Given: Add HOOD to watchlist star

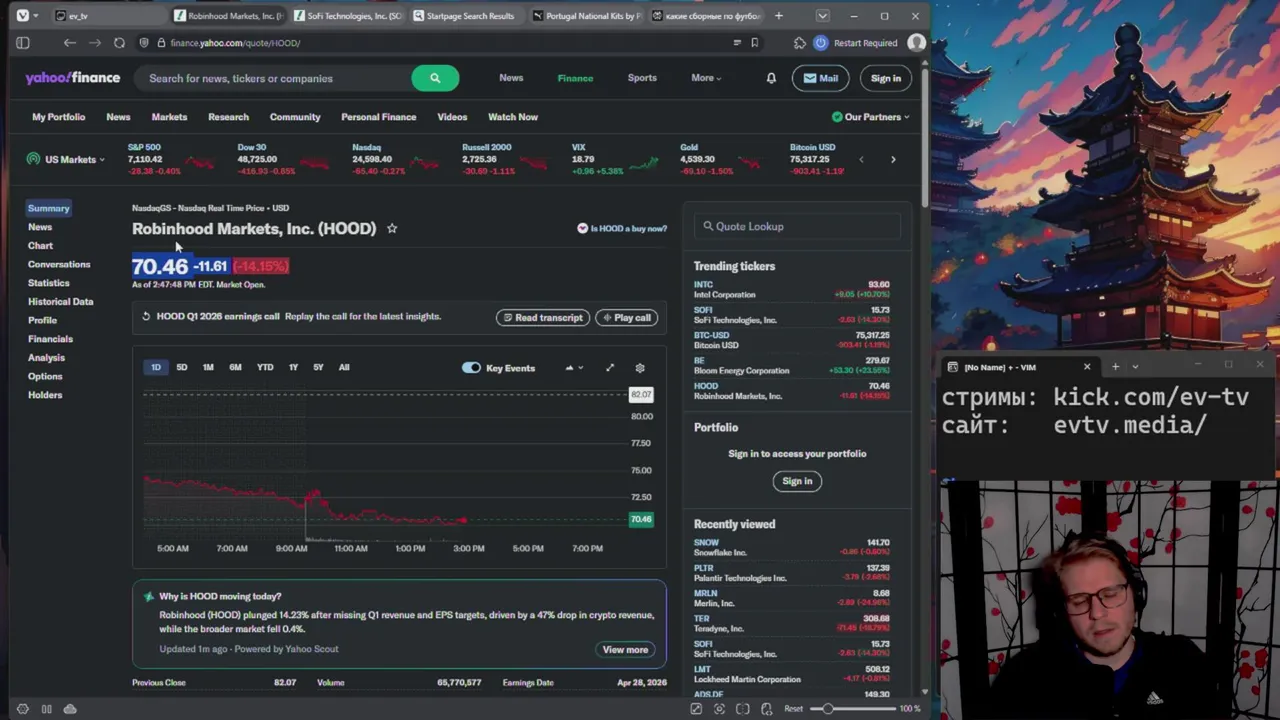Looking at the screenshot, I should click(x=392, y=228).
